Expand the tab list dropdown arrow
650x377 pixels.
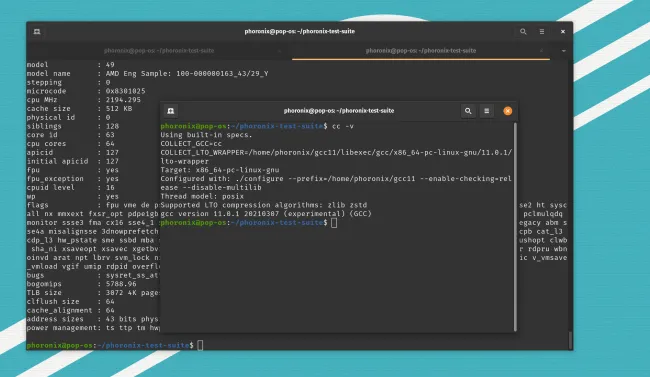click(x=563, y=51)
